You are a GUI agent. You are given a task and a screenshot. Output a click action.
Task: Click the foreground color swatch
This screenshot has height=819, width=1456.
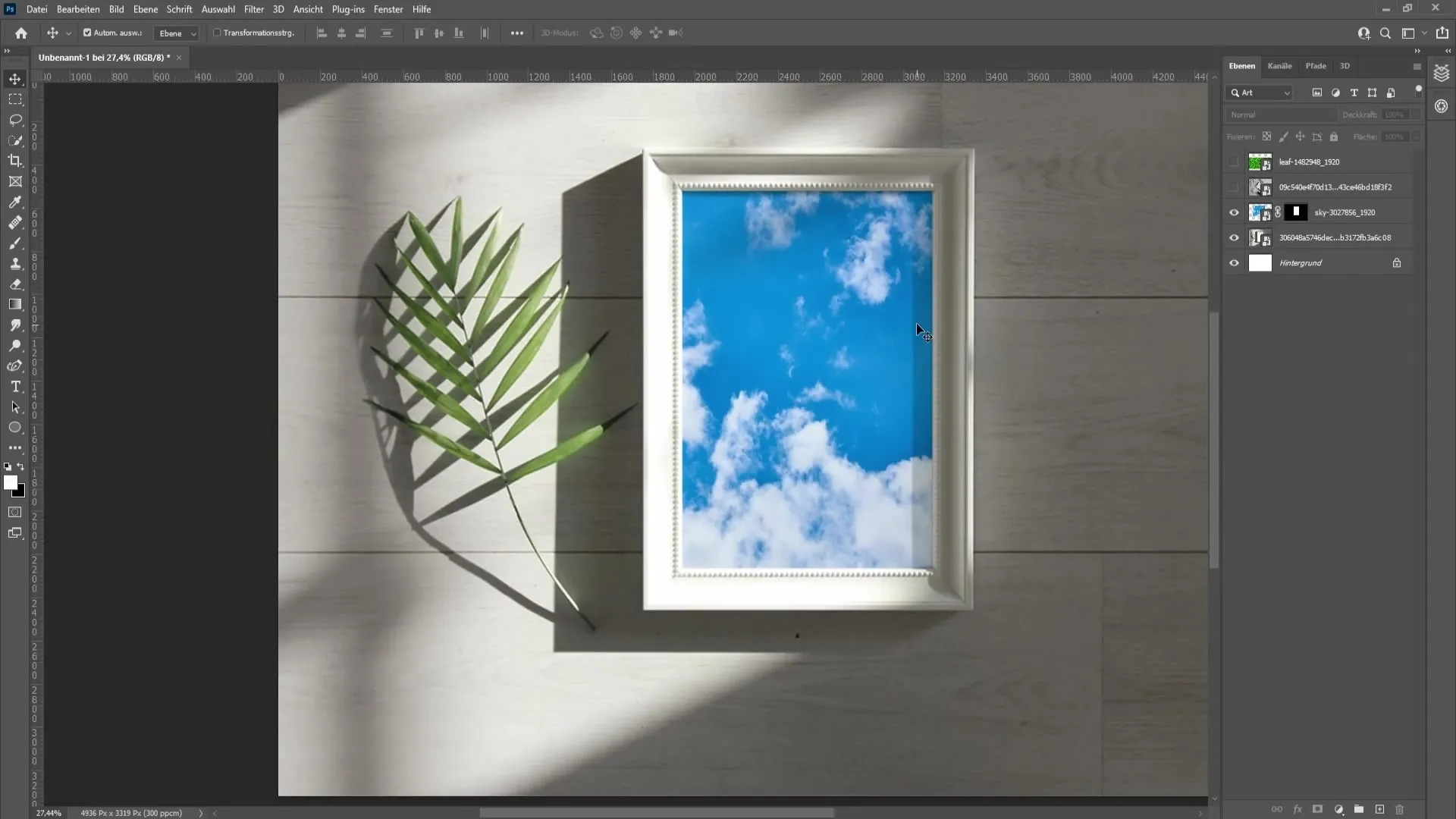(10, 482)
